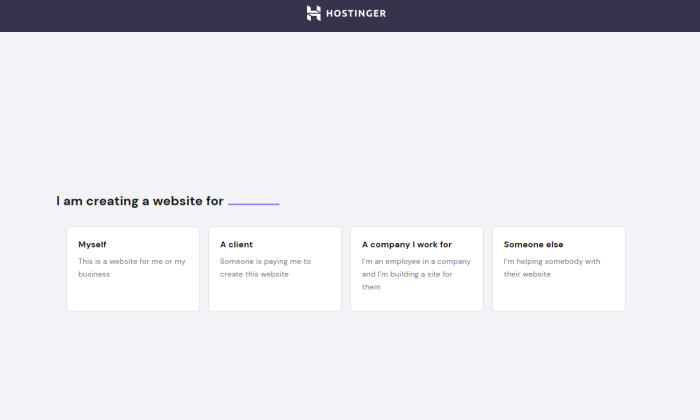The image size is (700, 420).
Task: Click the purple blank underline after heading
Action: (x=254, y=204)
